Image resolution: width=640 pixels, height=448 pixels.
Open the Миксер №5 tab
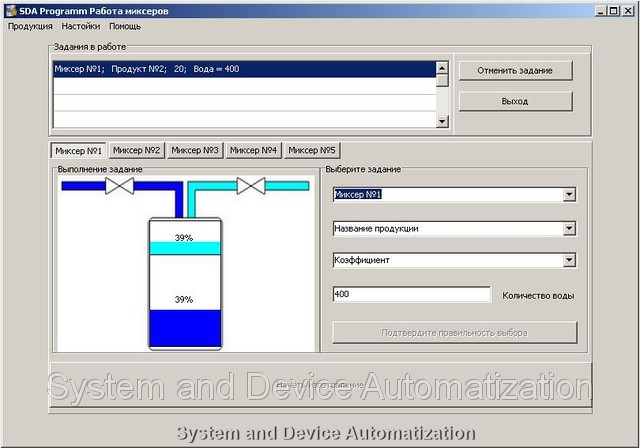(x=312, y=151)
